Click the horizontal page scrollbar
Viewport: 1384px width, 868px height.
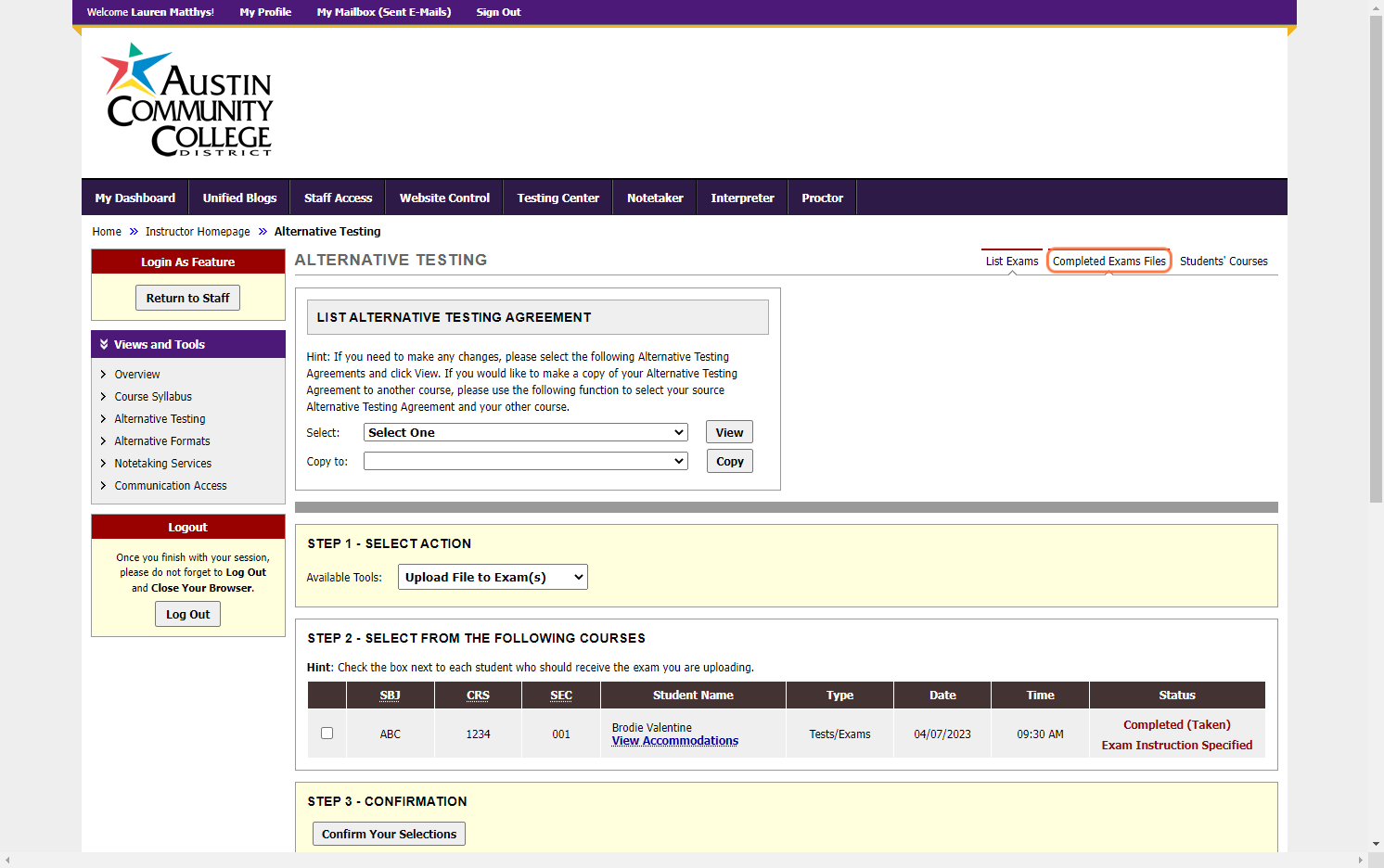(x=685, y=861)
